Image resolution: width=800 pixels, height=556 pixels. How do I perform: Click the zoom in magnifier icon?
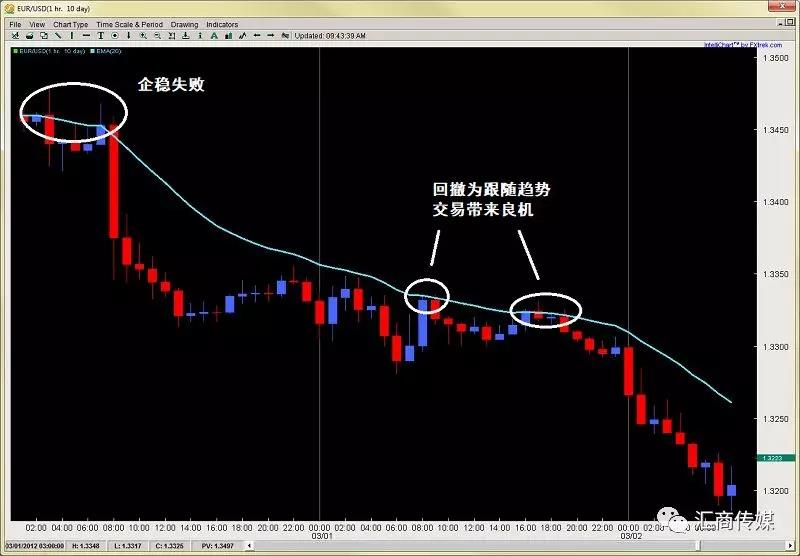[x=143, y=36]
